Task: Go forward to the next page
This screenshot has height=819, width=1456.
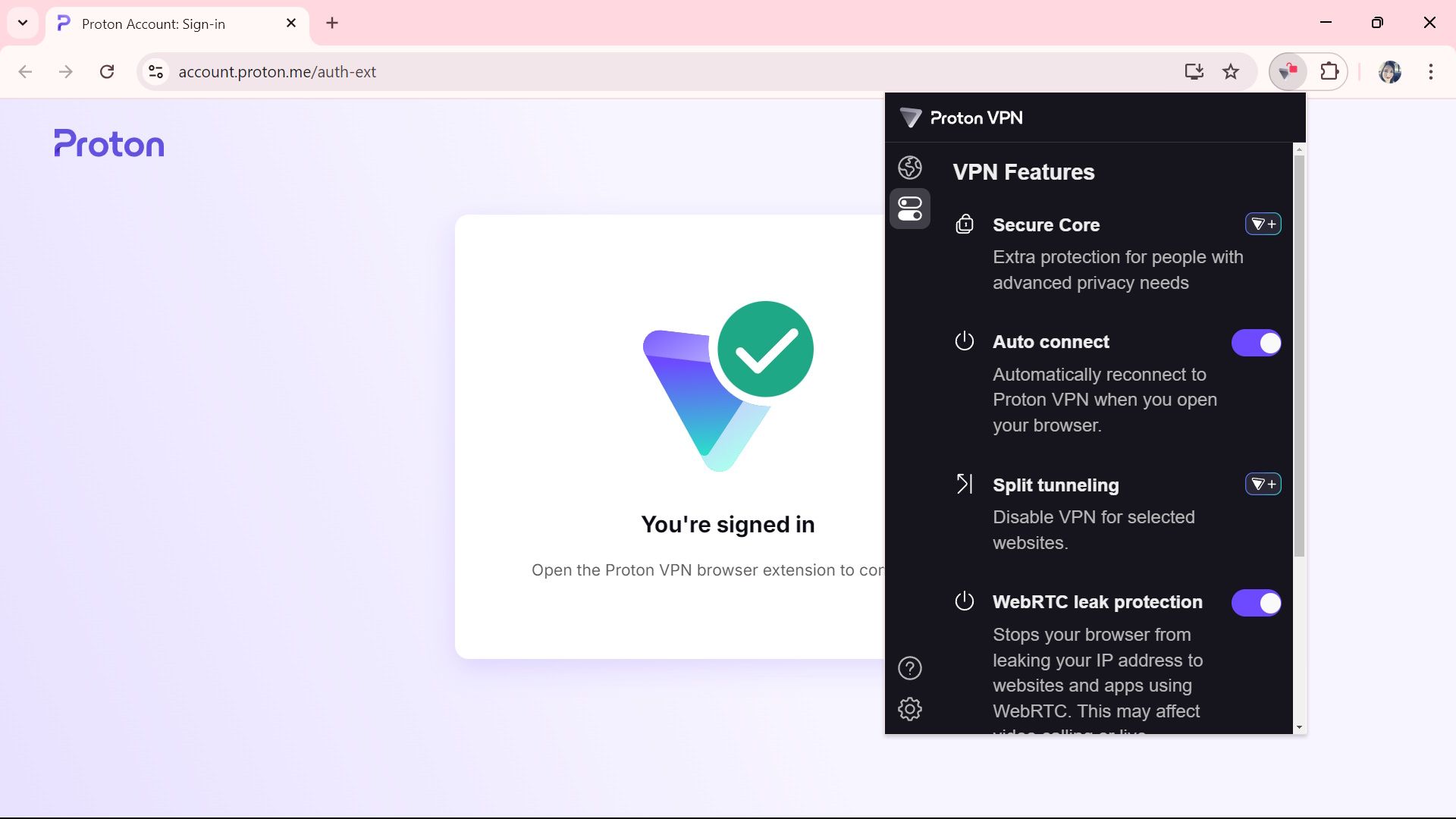Action: 66,72
